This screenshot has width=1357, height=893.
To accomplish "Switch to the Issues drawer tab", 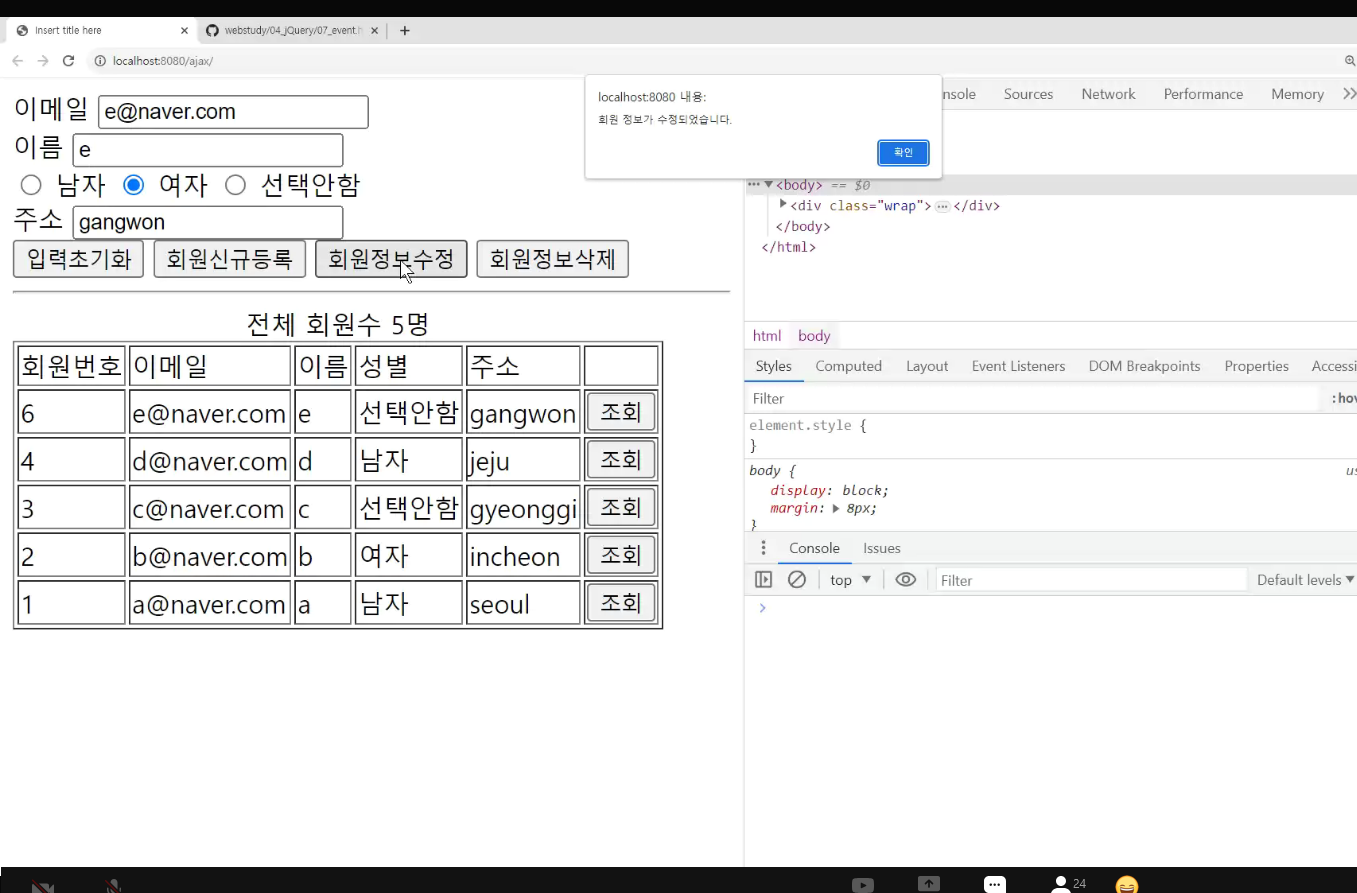I will [882, 548].
